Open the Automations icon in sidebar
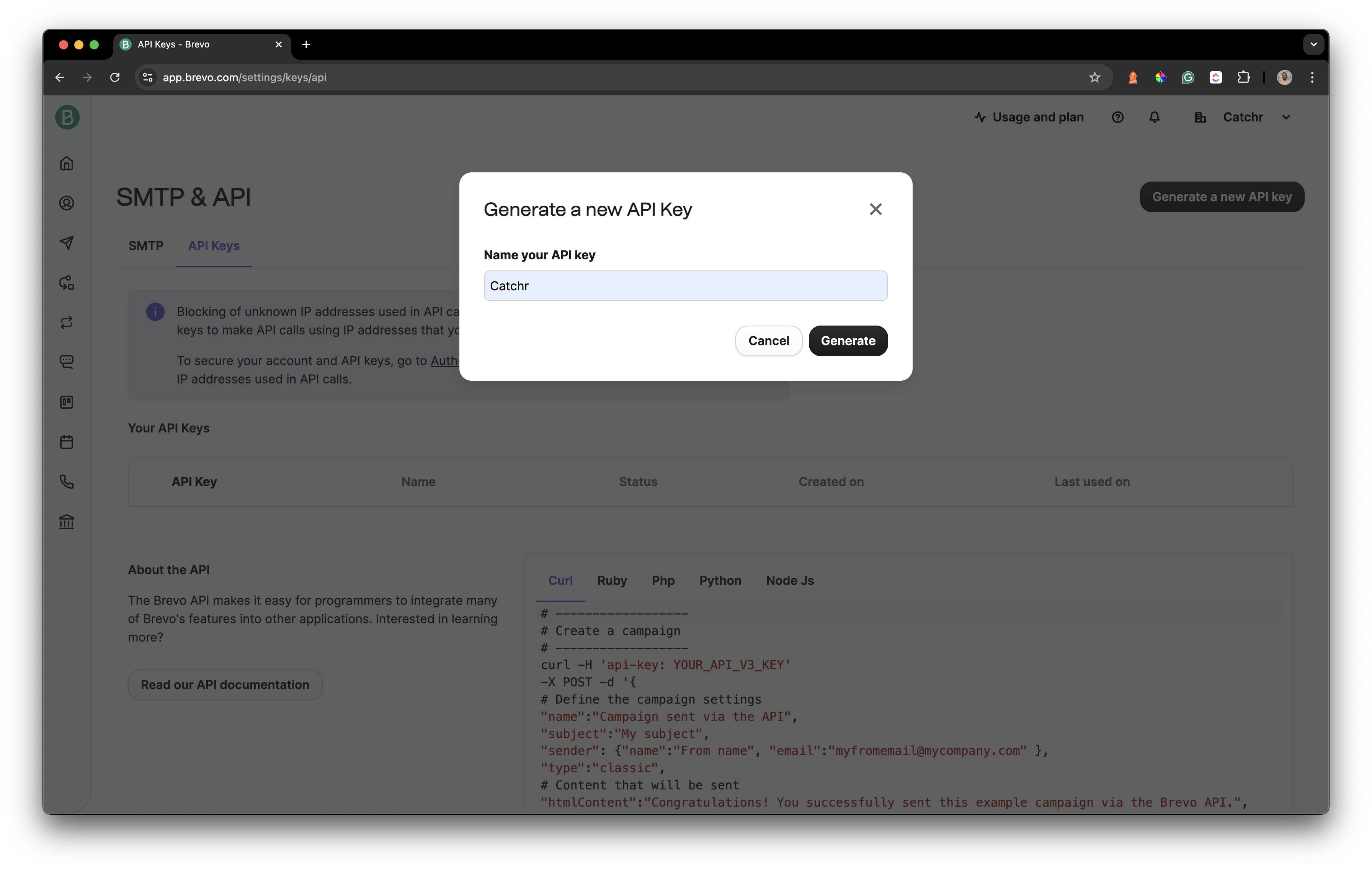This screenshot has height=871, width=1372. point(67,283)
